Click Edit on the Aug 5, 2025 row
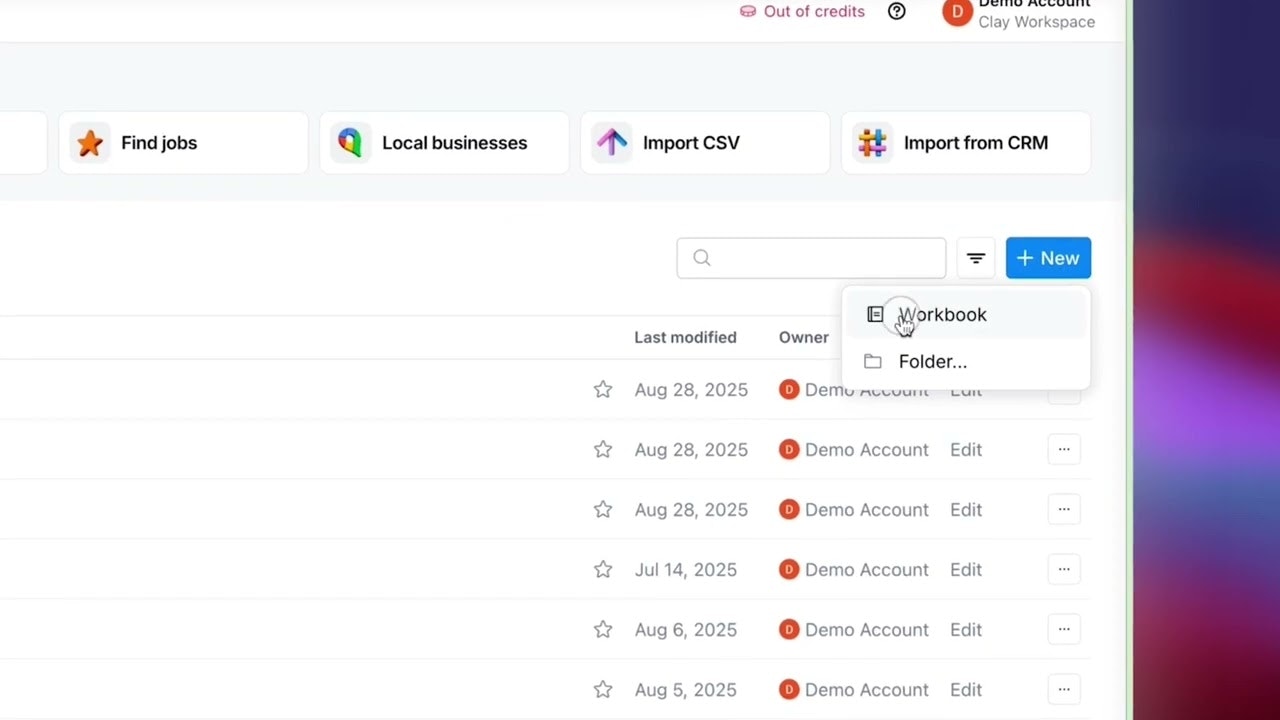Viewport: 1280px width, 720px height. pyautogui.click(x=966, y=690)
